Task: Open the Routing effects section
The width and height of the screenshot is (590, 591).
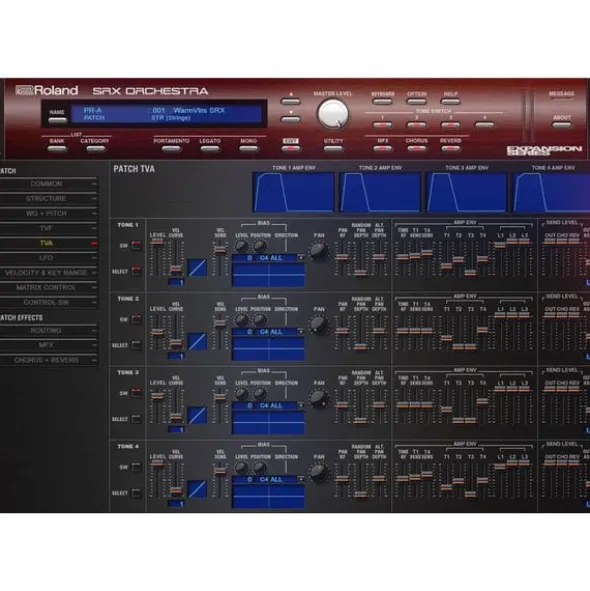Action: click(x=48, y=331)
